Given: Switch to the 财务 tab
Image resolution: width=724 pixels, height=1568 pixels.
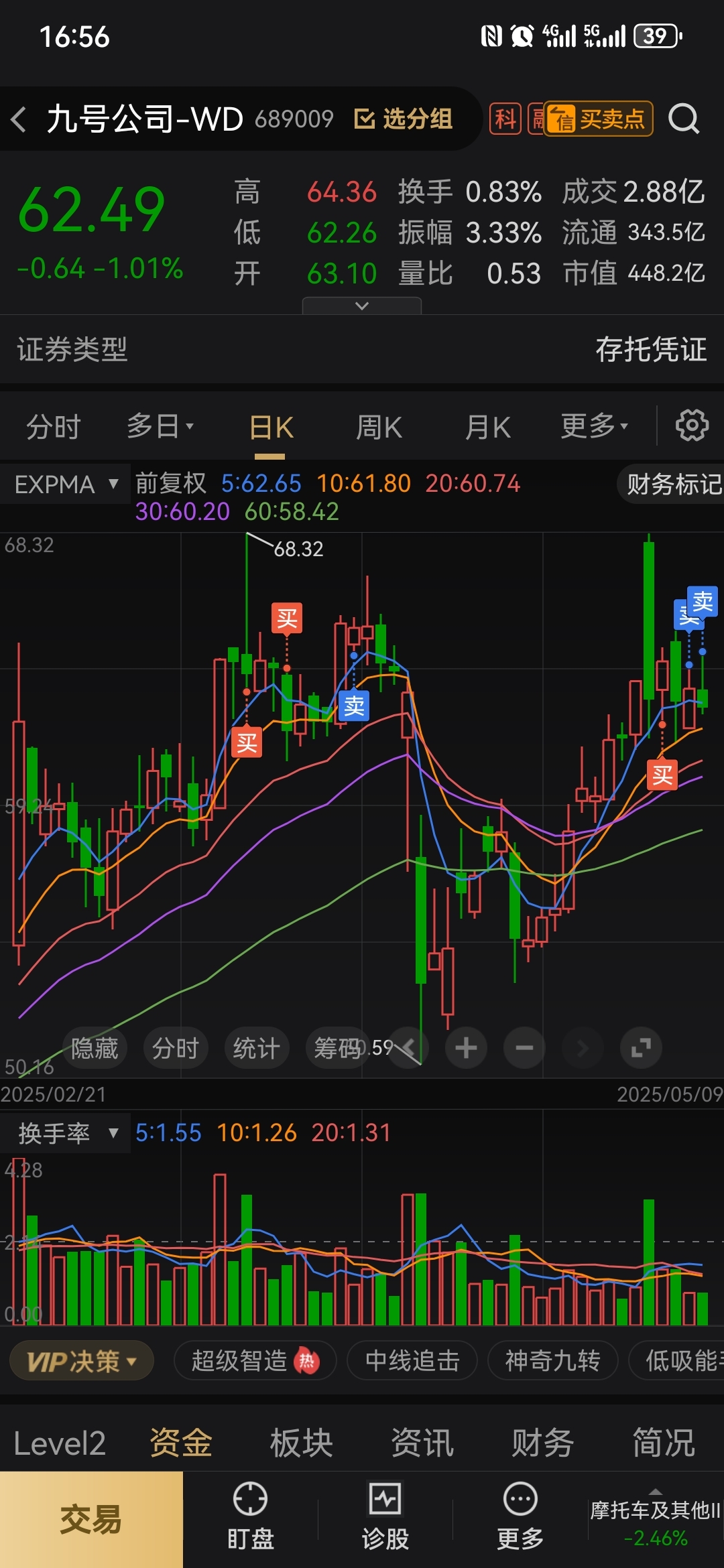Looking at the screenshot, I should [x=543, y=1443].
